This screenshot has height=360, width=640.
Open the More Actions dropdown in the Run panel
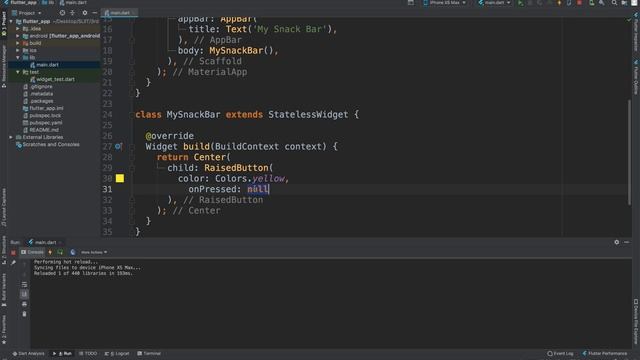[x=94, y=252]
